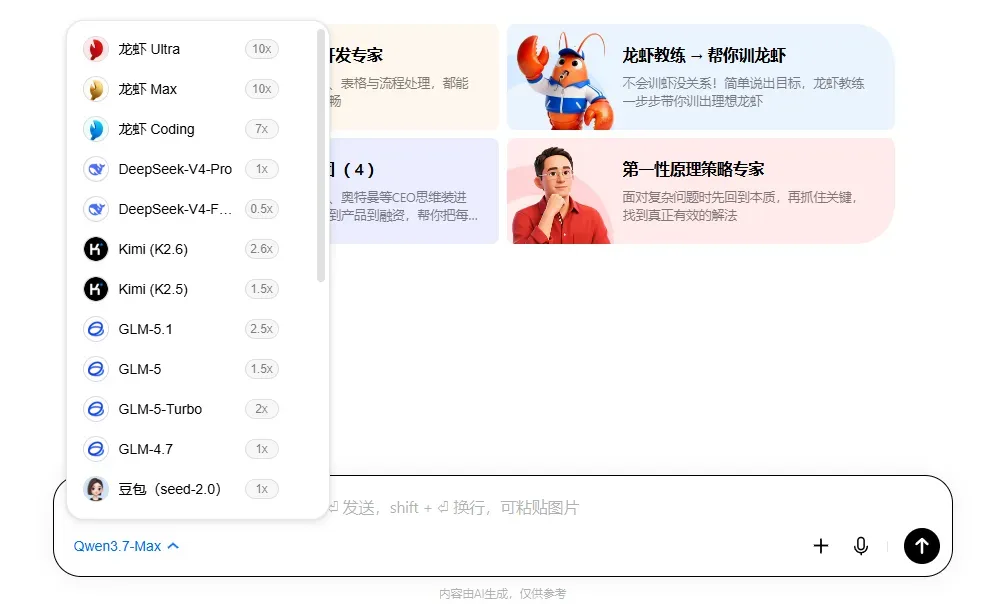Click the 豆包 (seed-2.0) avatar icon
Viewport: 1000px width, 604px height.
coord(96,489)
